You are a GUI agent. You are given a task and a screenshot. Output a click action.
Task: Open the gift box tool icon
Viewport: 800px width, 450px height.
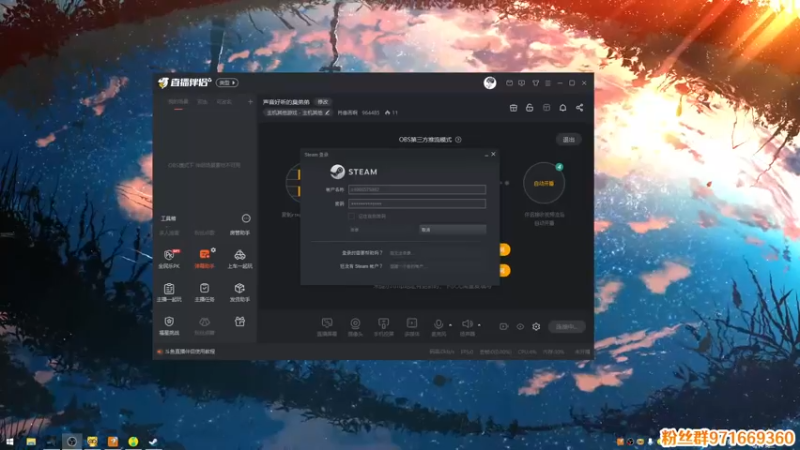pyautogui.click(x=240, y=321)
